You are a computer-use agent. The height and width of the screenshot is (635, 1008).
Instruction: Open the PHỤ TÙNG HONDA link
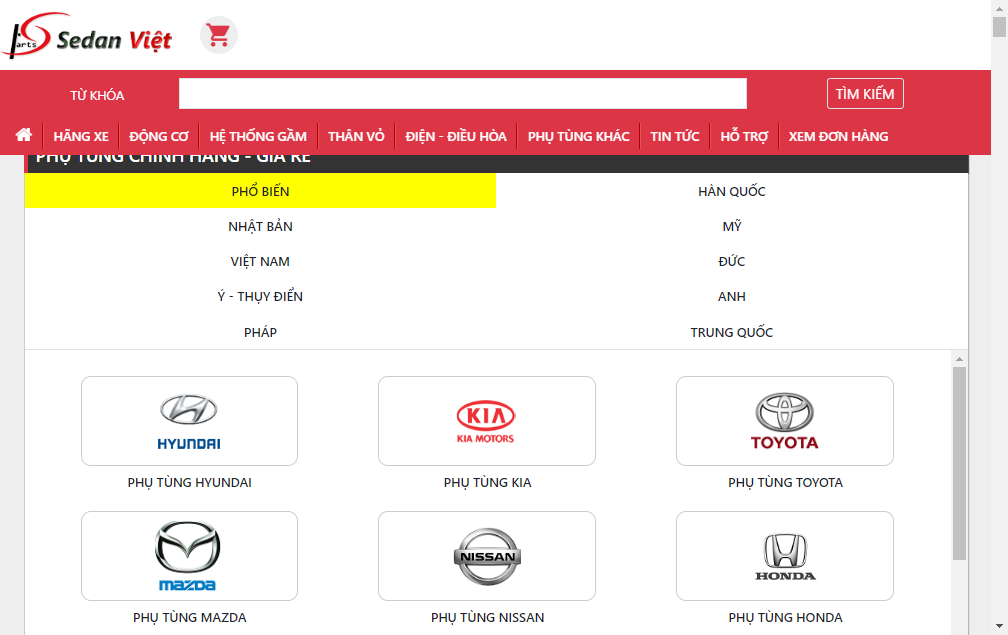(785, 618)
